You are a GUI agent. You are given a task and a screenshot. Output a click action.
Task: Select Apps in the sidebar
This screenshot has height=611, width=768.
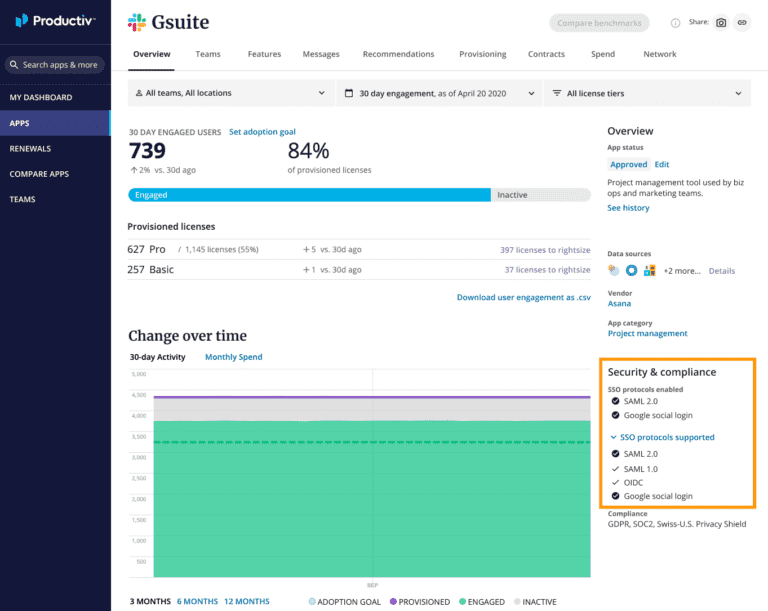[55, 123]
